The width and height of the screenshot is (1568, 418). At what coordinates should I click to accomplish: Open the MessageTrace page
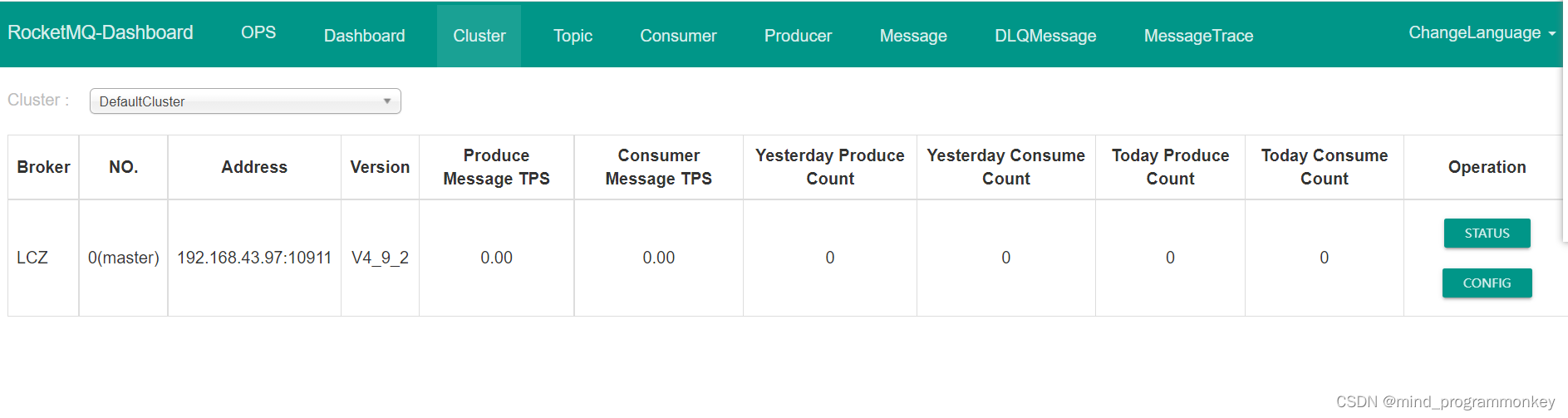(x=1198, y=36)
